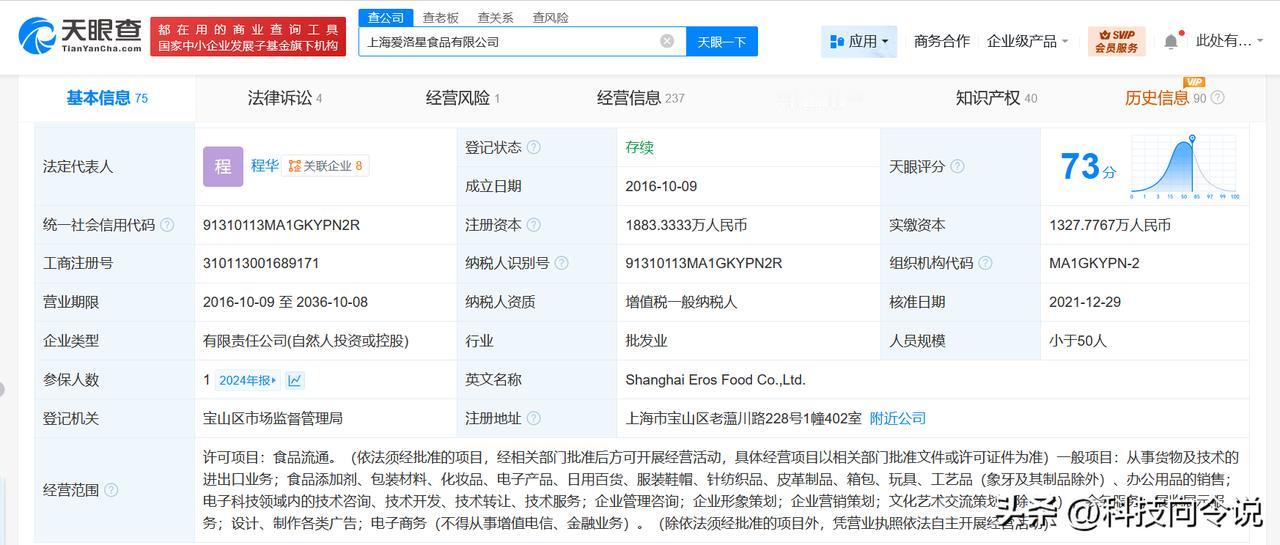Click help icon next to 经营范围

(111, 490)
